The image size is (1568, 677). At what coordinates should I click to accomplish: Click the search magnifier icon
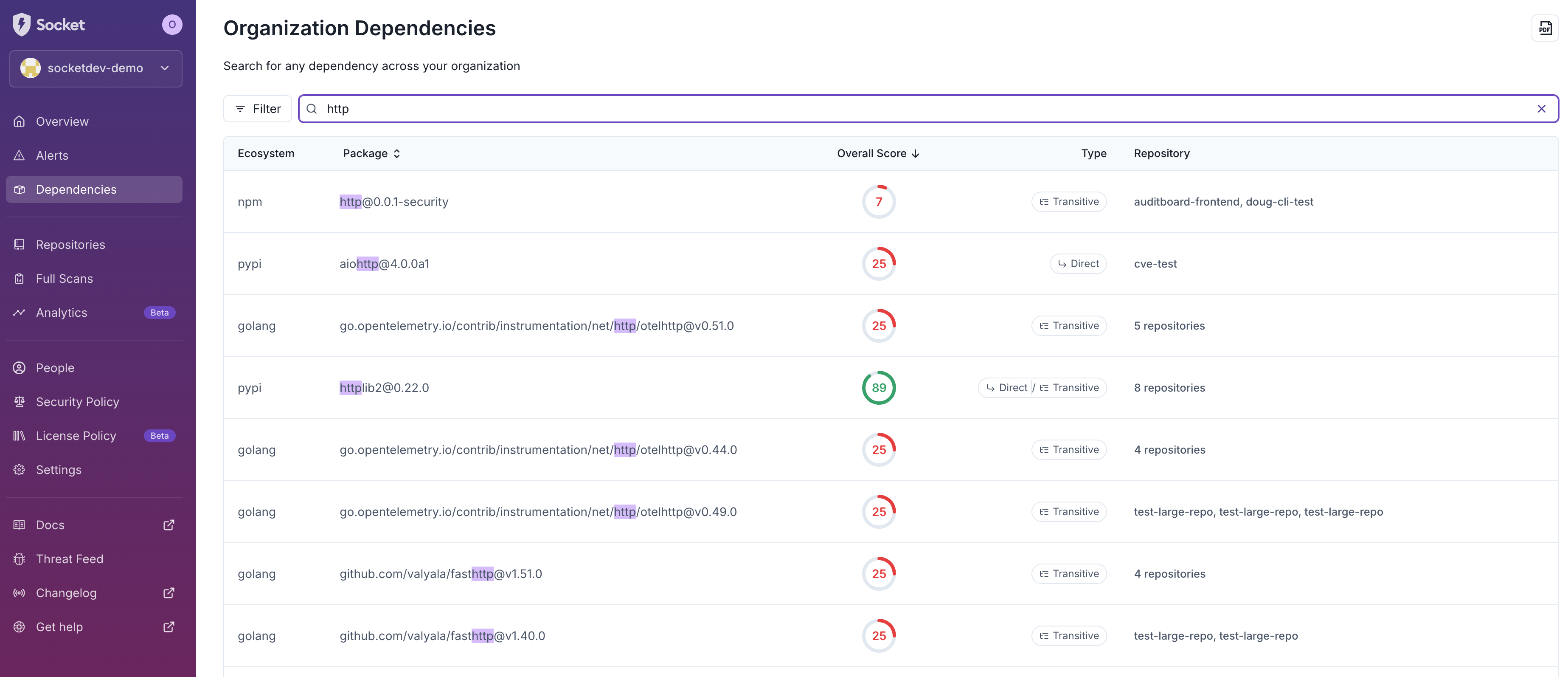312,109
